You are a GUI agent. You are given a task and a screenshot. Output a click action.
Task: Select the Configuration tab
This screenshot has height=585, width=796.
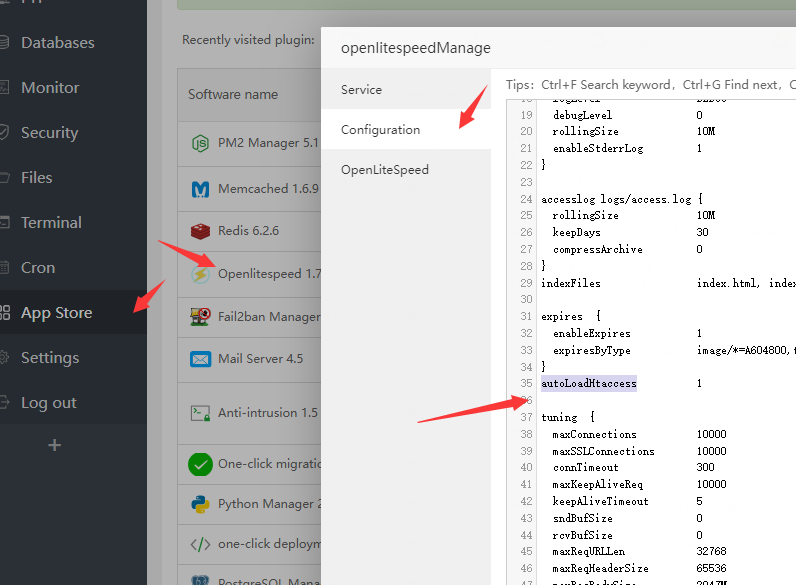pos(406,129)
